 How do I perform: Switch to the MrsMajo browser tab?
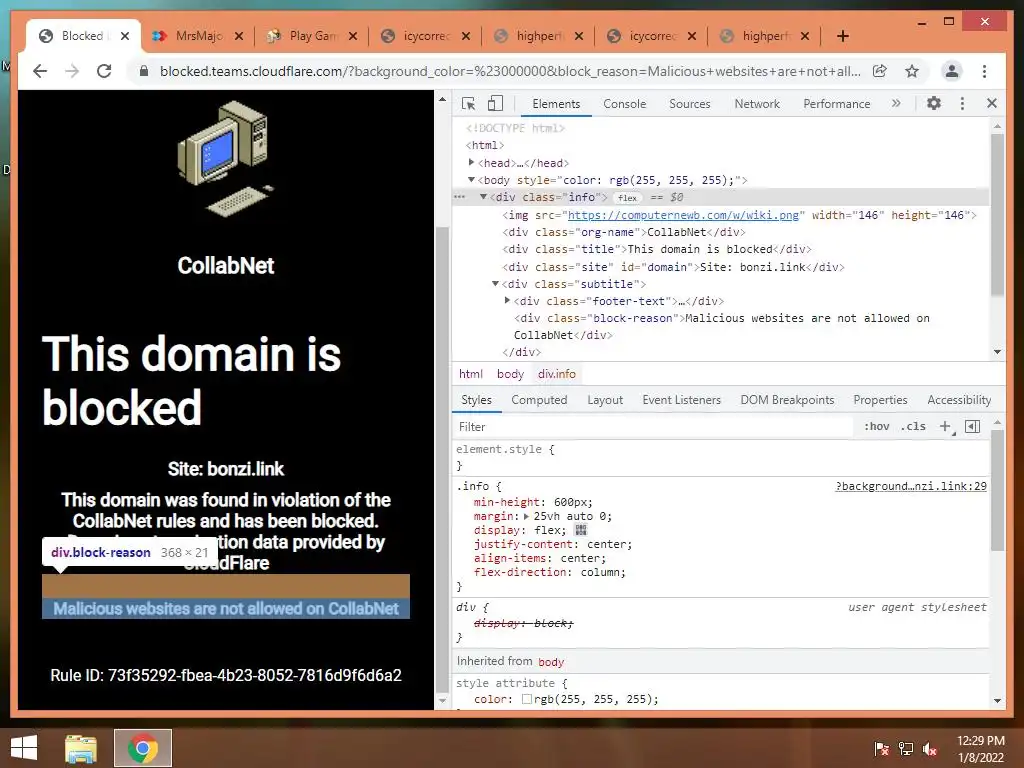[x=199, y=36]
